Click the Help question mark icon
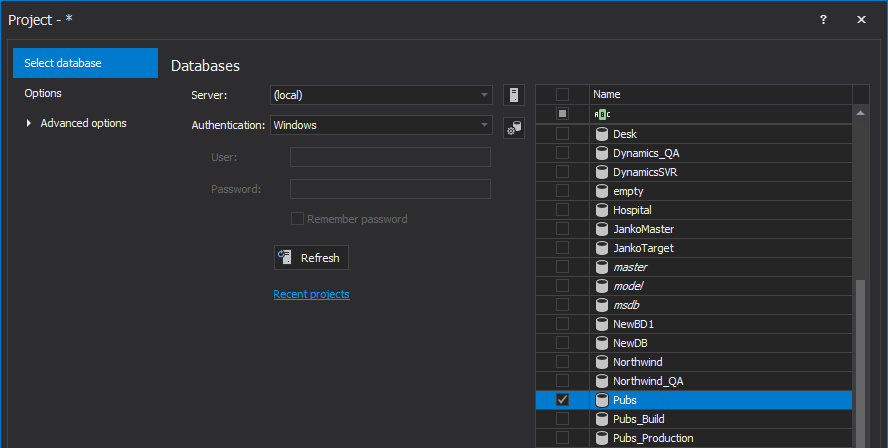The width and height of the screenshot is (888, 448). click(823, 19)
